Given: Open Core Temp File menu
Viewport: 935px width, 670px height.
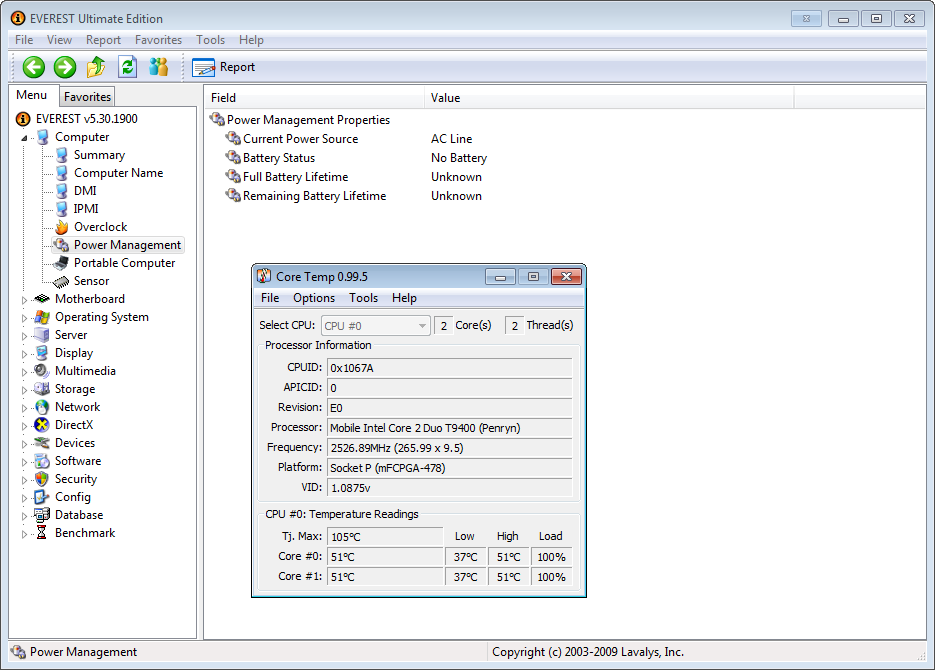Looking at the screenshot, I should point(270,298).
